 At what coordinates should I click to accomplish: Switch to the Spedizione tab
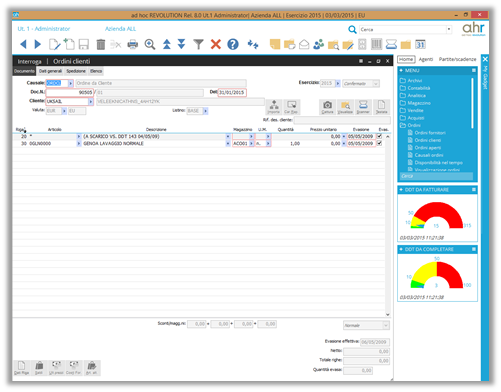(76, 71)
